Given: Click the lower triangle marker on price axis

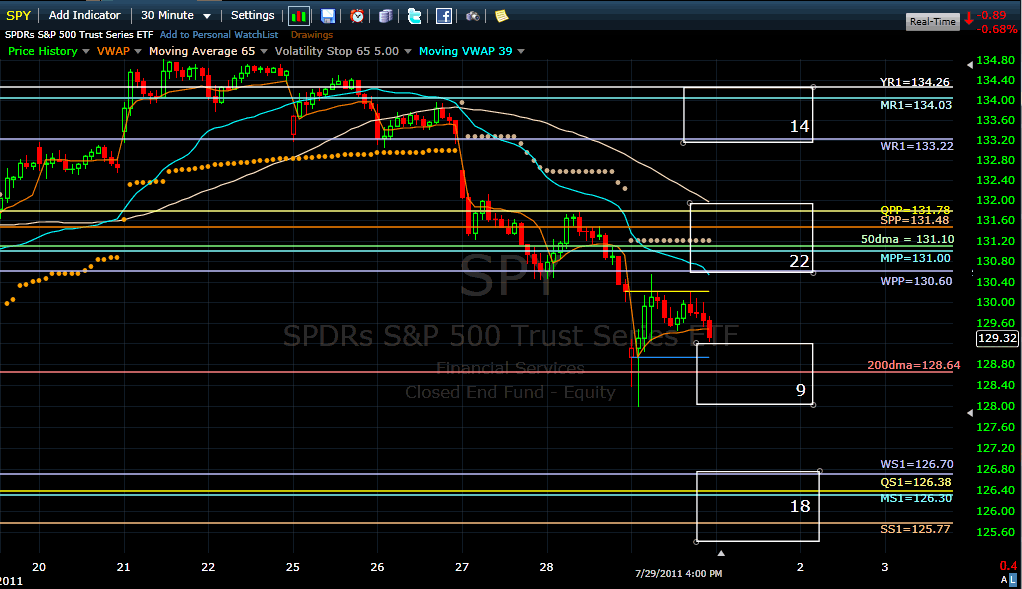Looking at the screenshot, I should tap(970, 413).
